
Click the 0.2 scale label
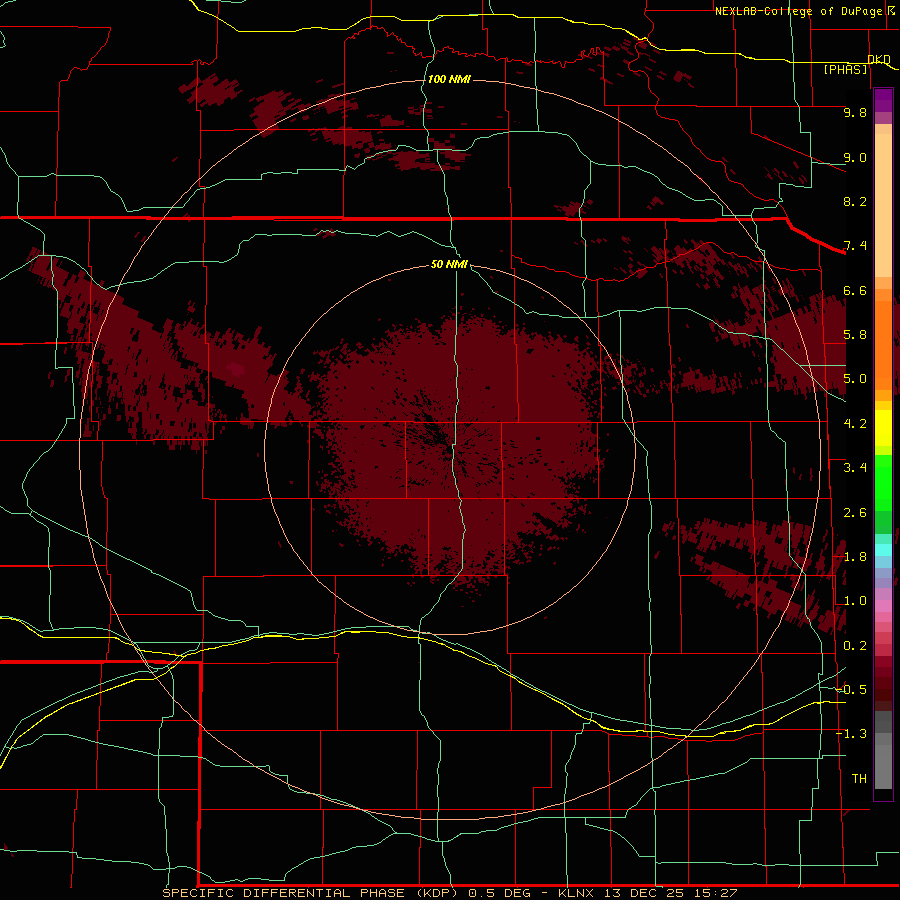[x=855, y=646]
